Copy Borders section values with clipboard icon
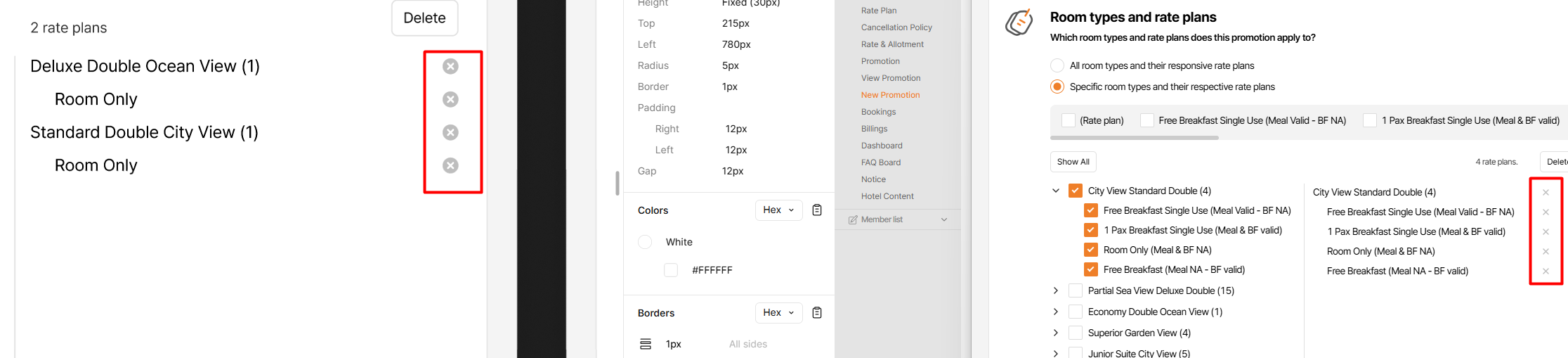The height and width of the screenshot is (358, 1568). point(817,313)
